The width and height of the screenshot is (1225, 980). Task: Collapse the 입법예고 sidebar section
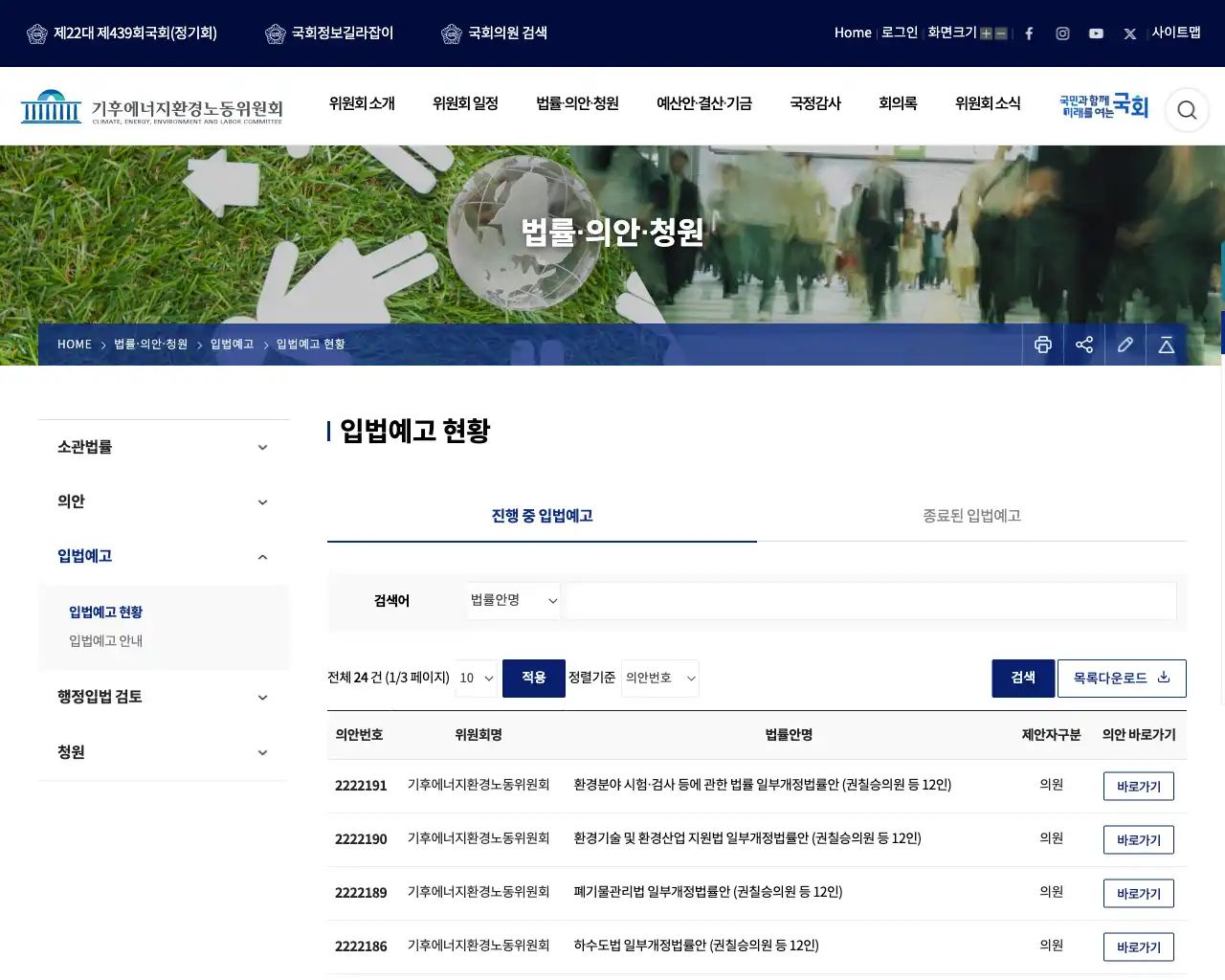[x=164, y=556]
